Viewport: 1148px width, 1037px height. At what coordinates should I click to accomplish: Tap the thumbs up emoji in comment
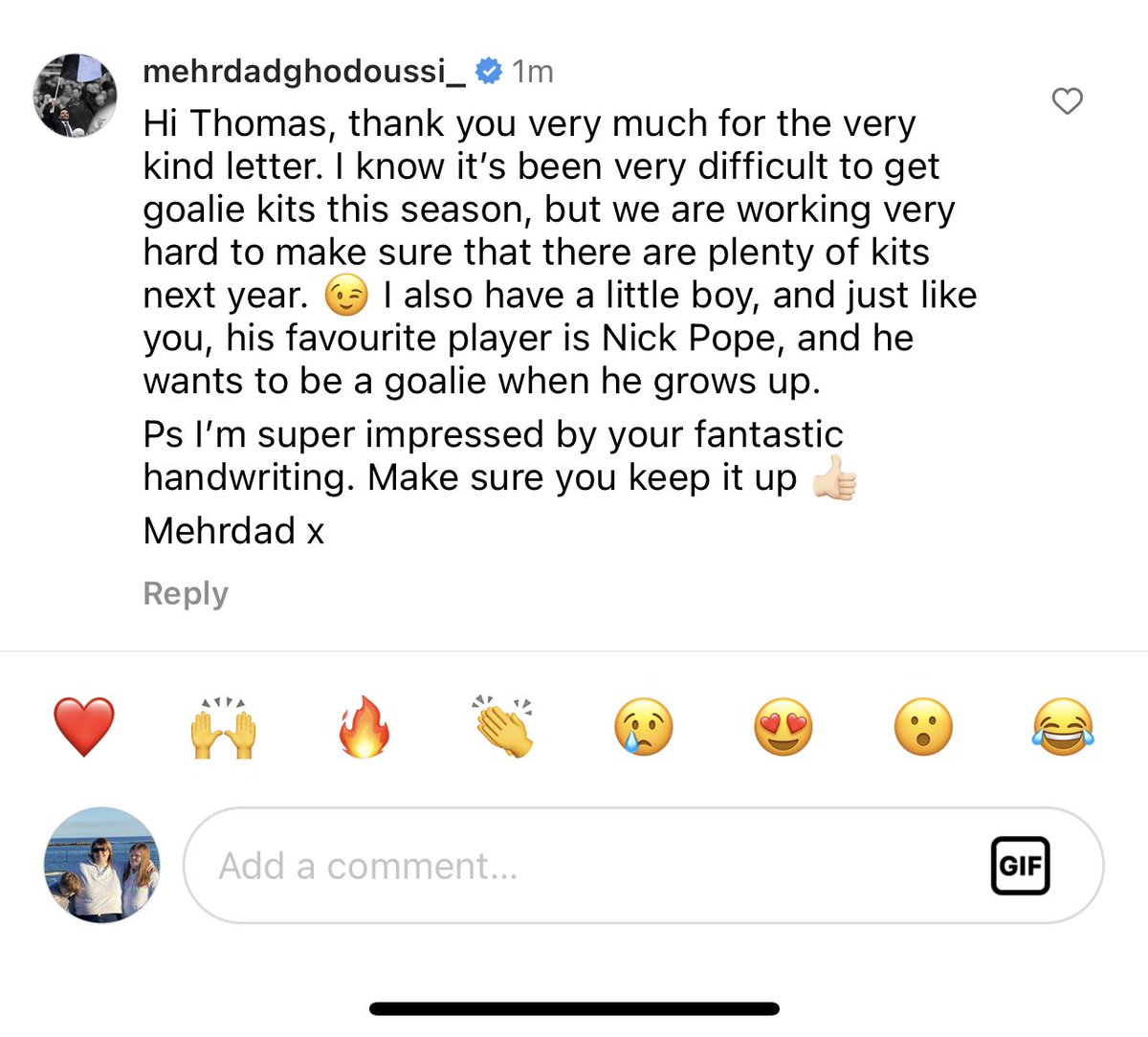[833, 477]
